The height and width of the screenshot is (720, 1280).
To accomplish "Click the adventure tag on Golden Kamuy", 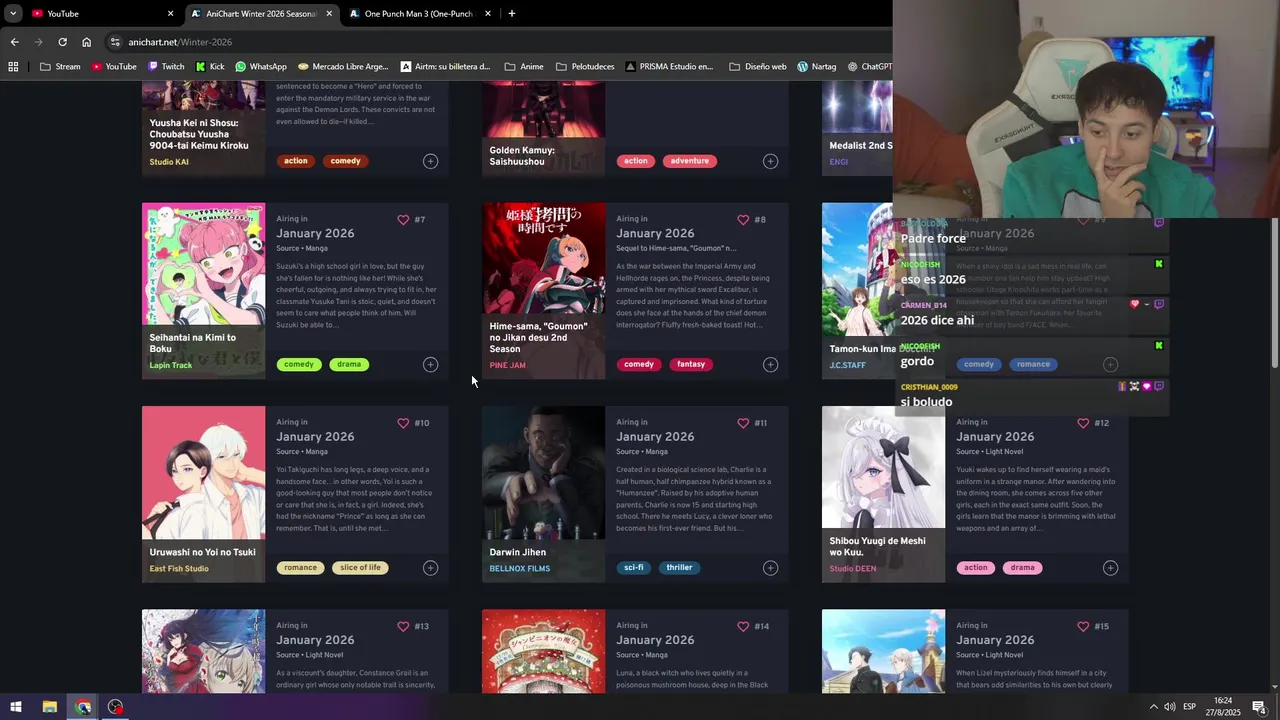I will click(689, 161).
